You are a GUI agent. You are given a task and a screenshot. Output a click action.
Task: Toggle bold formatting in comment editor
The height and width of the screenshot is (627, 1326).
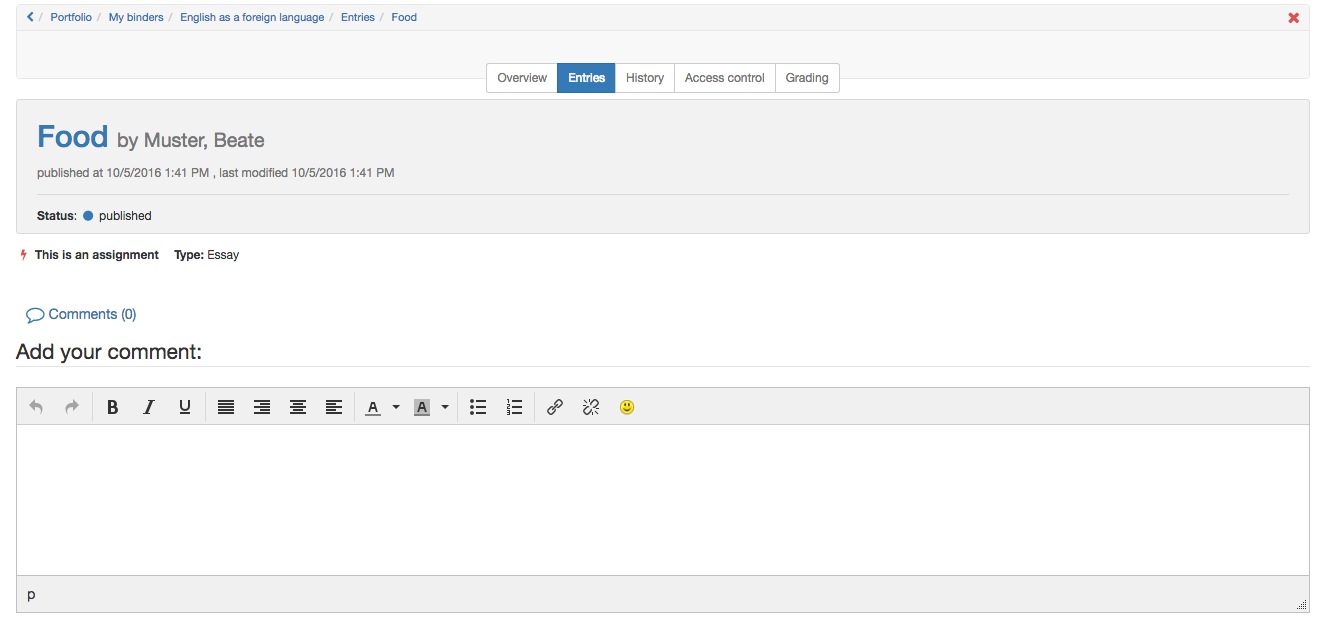(x=113, y=407)
